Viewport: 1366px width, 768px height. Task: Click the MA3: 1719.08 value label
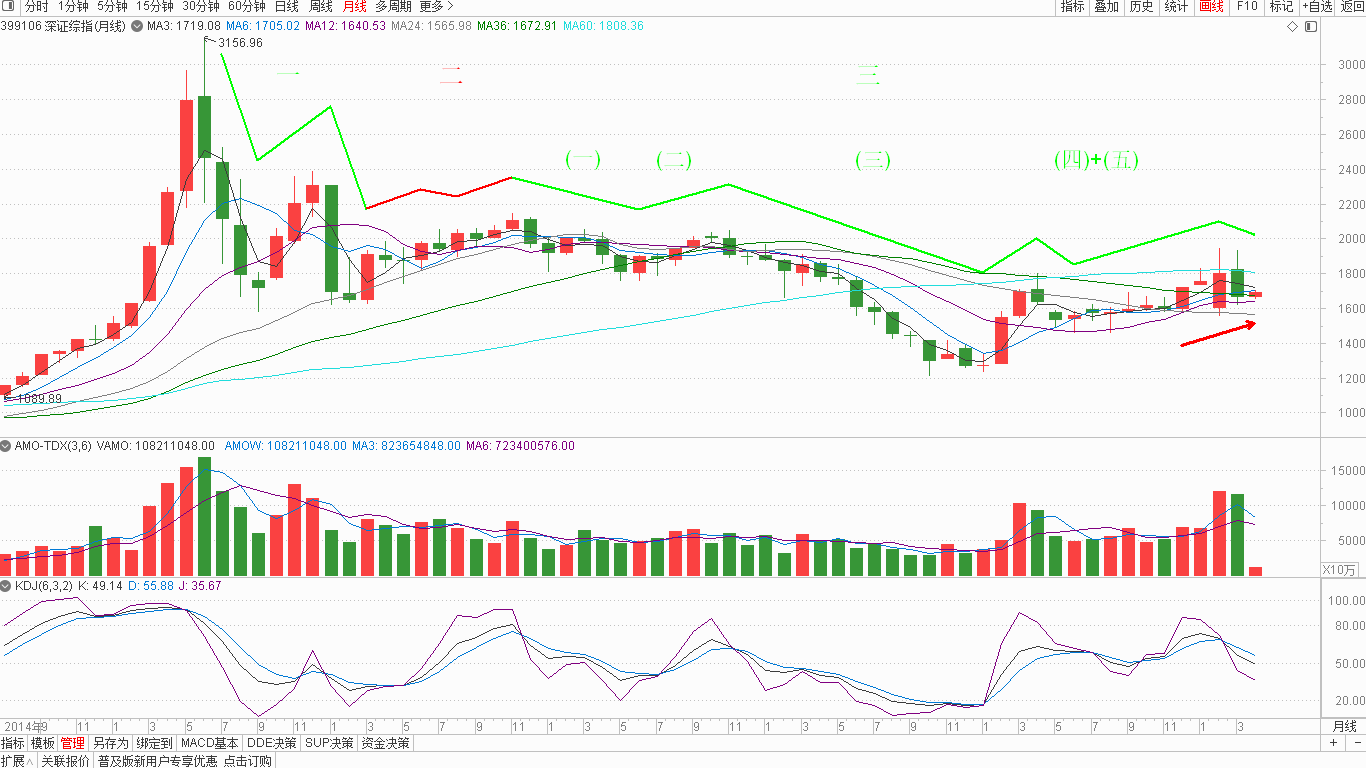(184, 26)
